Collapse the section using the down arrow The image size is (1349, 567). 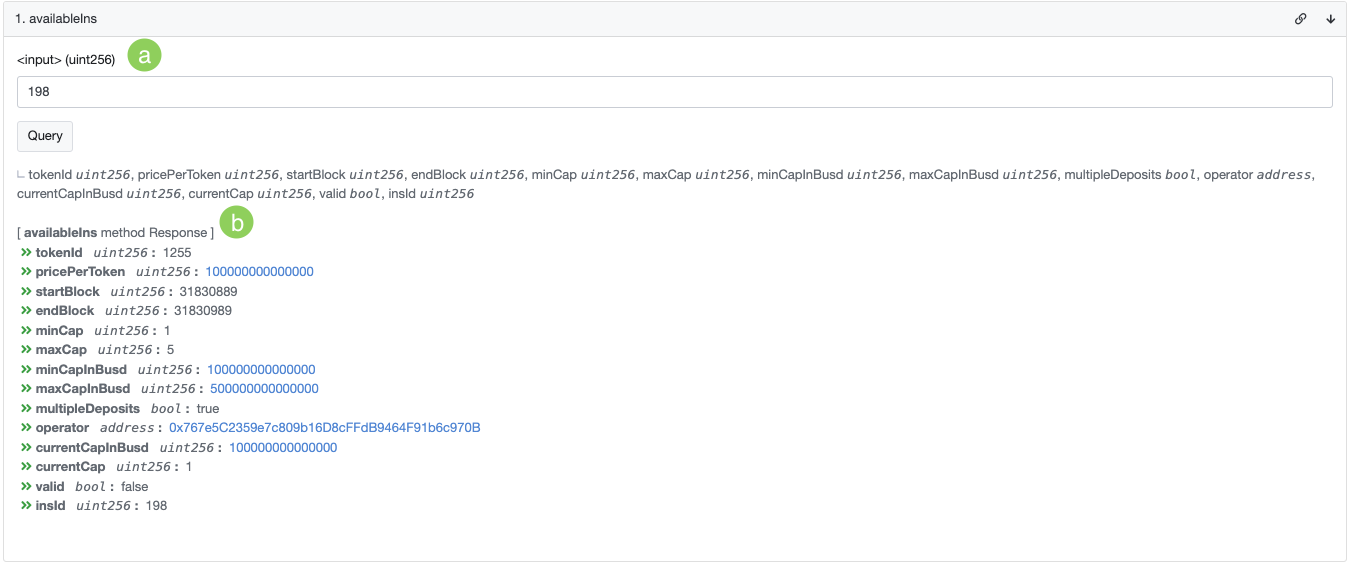coord(1330,19)
